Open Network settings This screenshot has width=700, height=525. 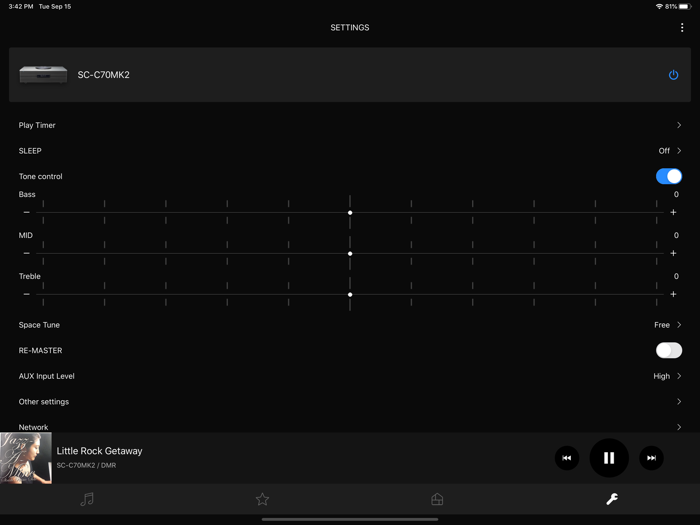[350, 426]
